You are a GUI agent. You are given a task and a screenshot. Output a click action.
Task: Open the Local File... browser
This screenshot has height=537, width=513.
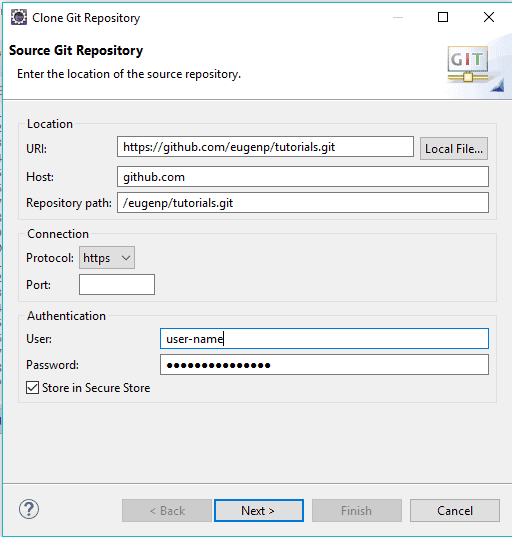(454, 149)
